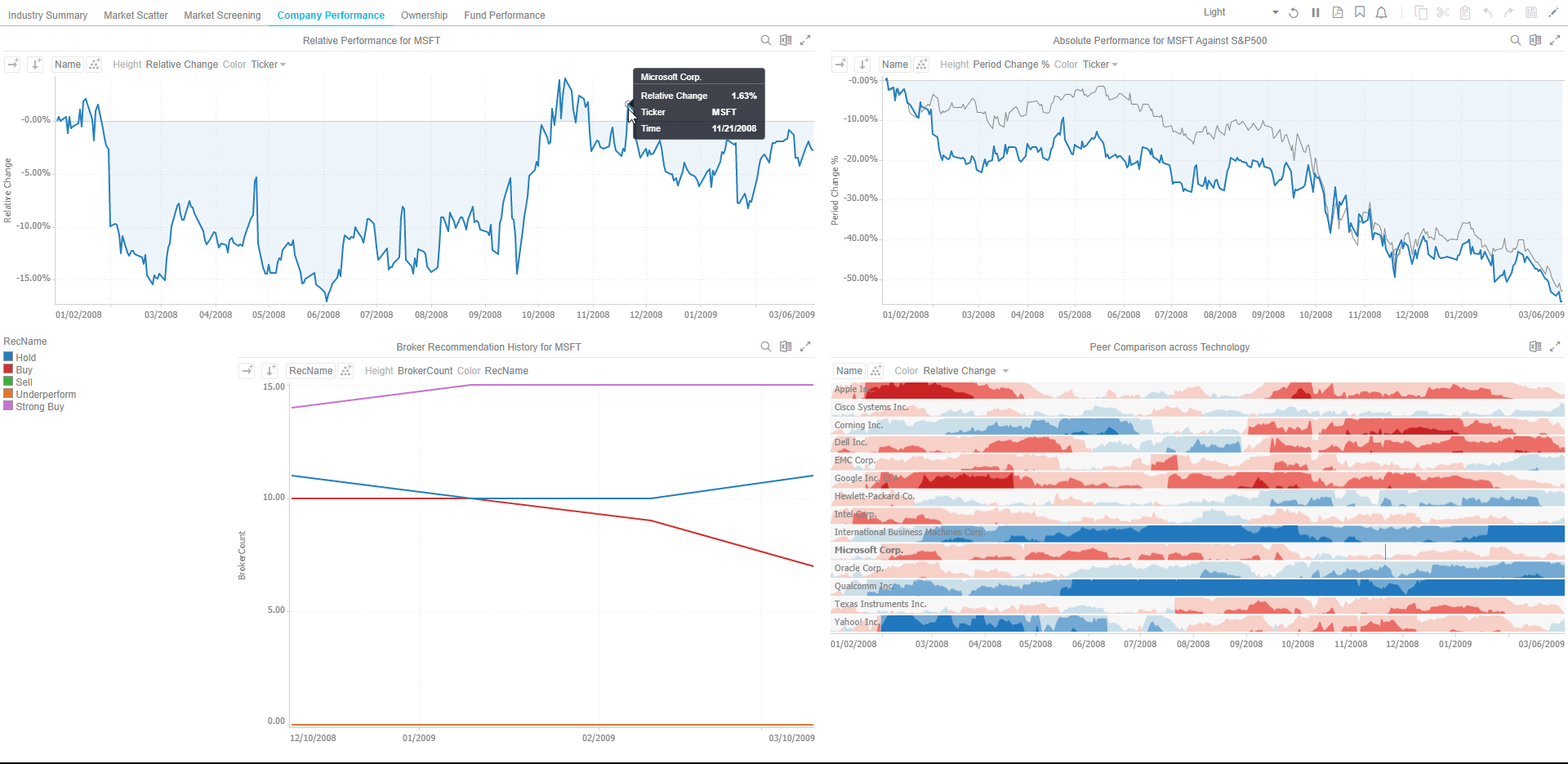Add item breakdown icon next to Name in Relative Performance

94,64
